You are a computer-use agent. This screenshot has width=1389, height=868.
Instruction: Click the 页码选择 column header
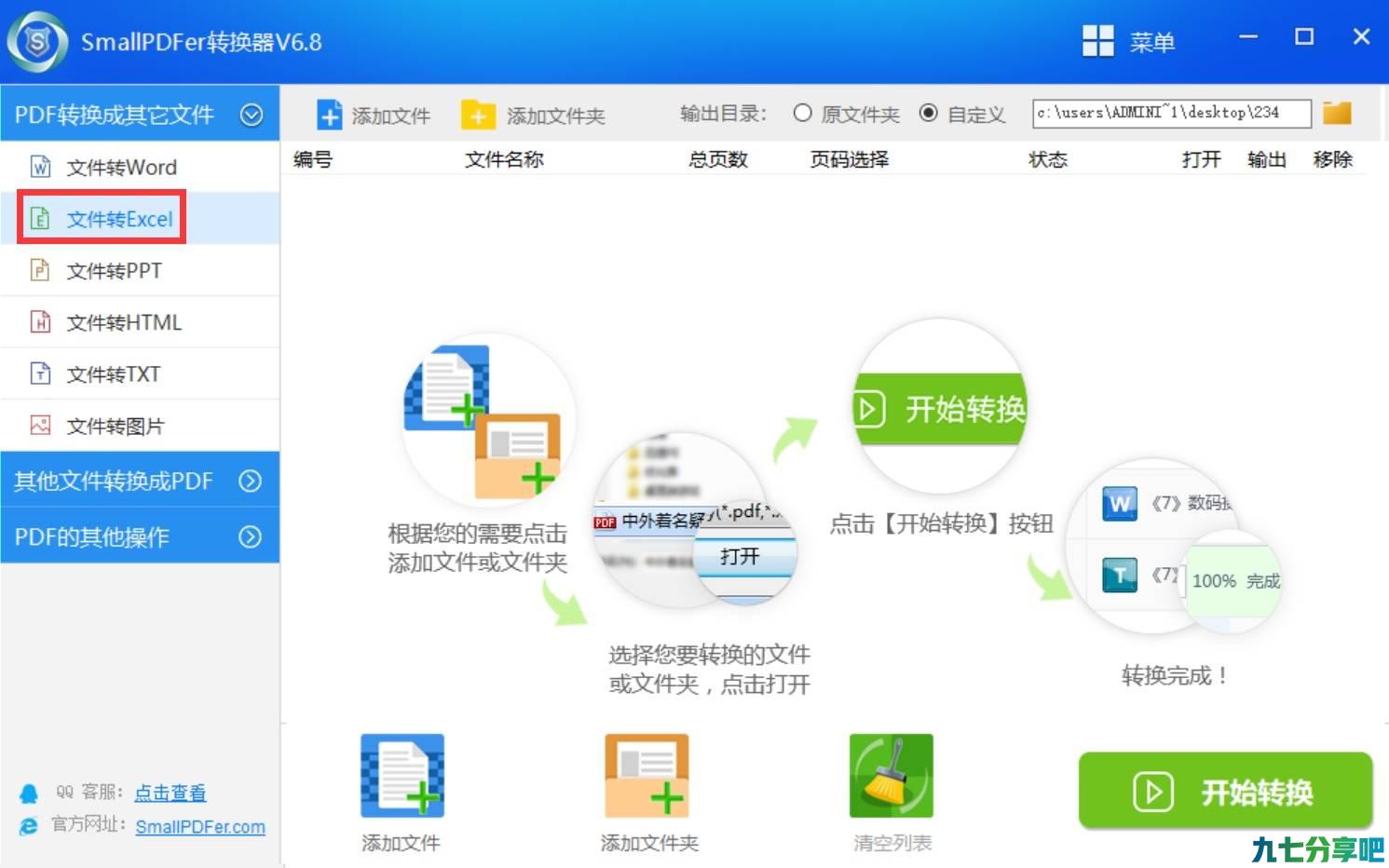coord(850,159)
